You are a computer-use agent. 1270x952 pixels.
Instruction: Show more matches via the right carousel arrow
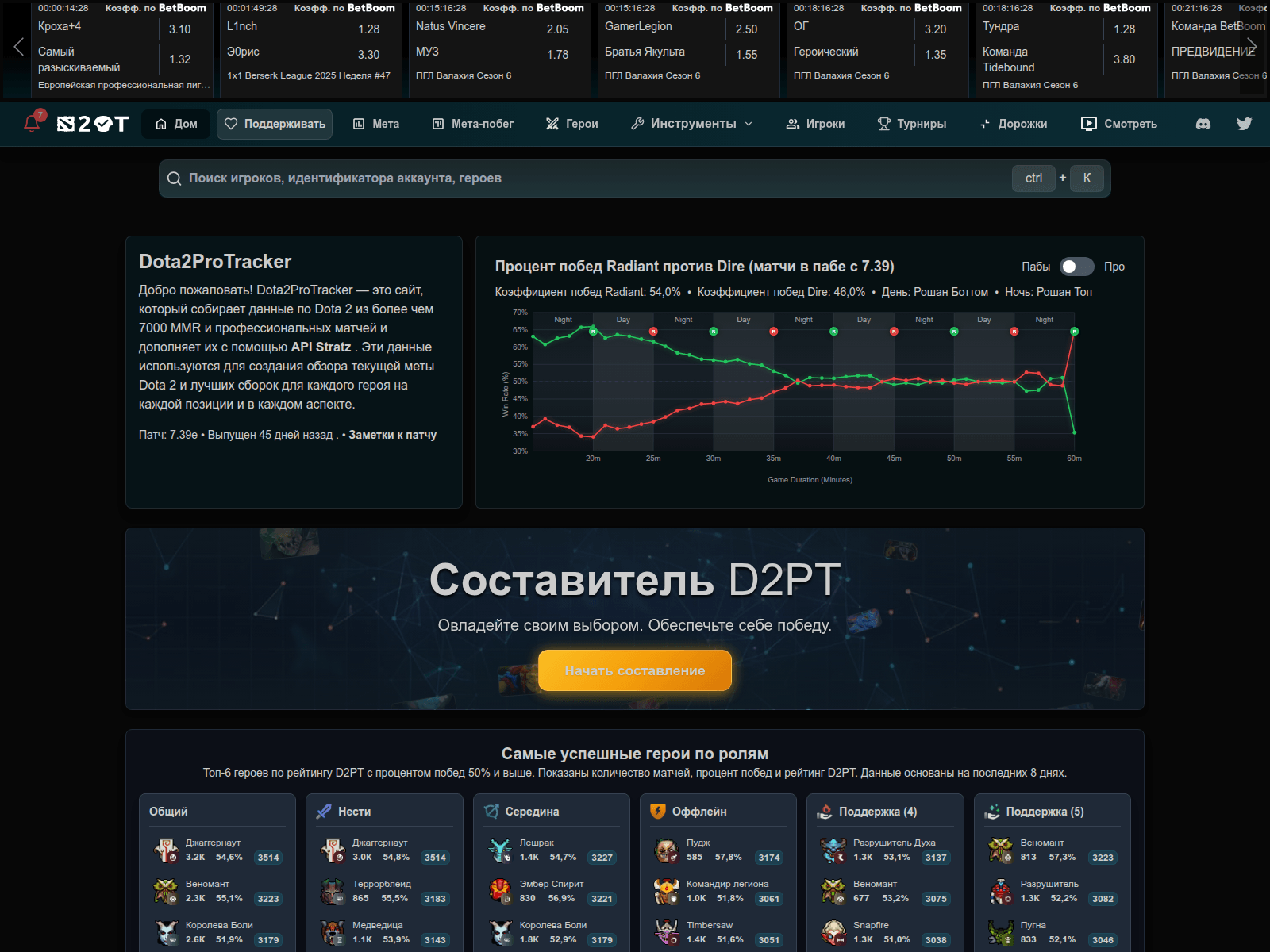click(1253, 46)
